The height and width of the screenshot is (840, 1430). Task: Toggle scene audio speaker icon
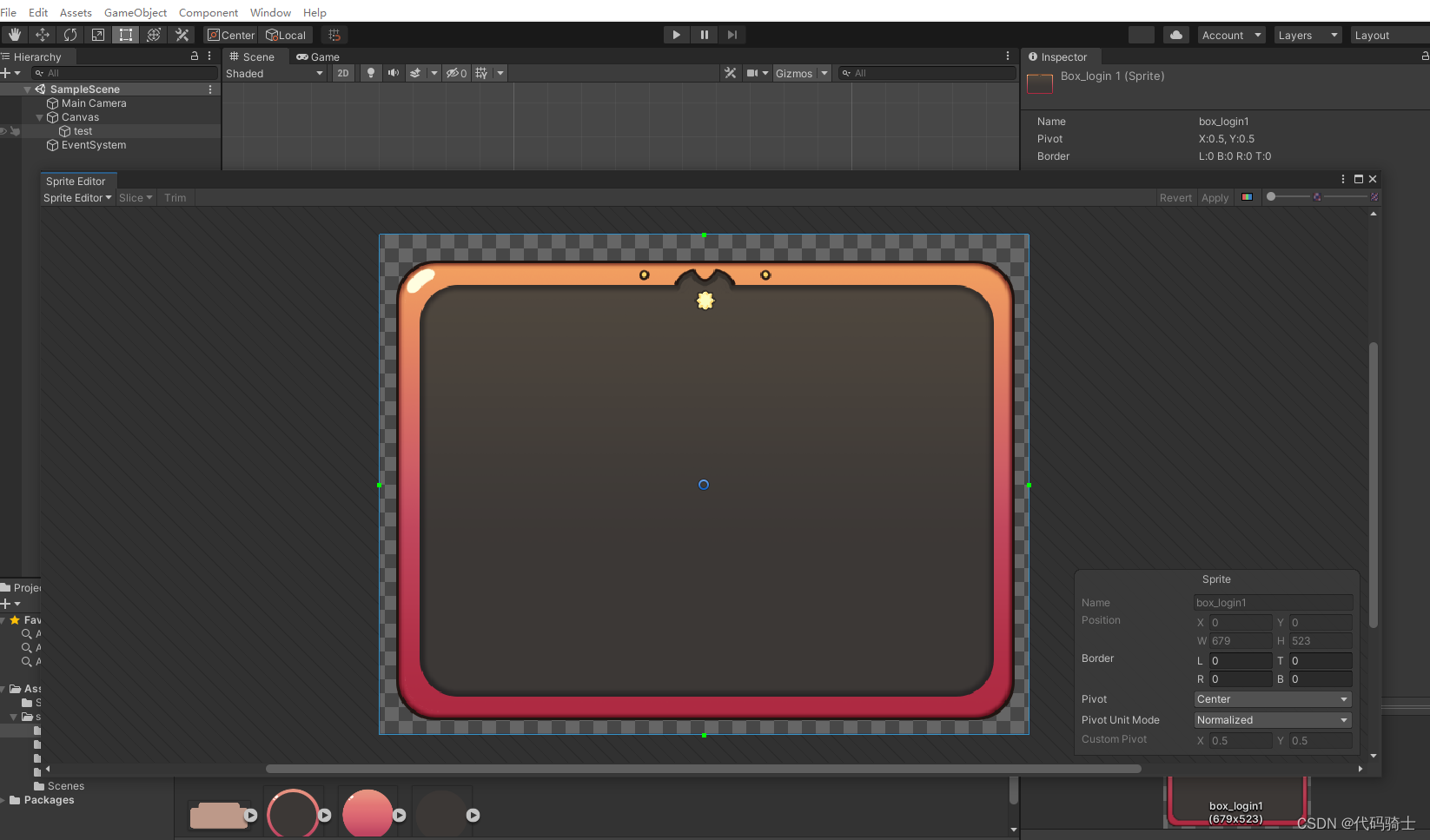[x=394, y=73]
